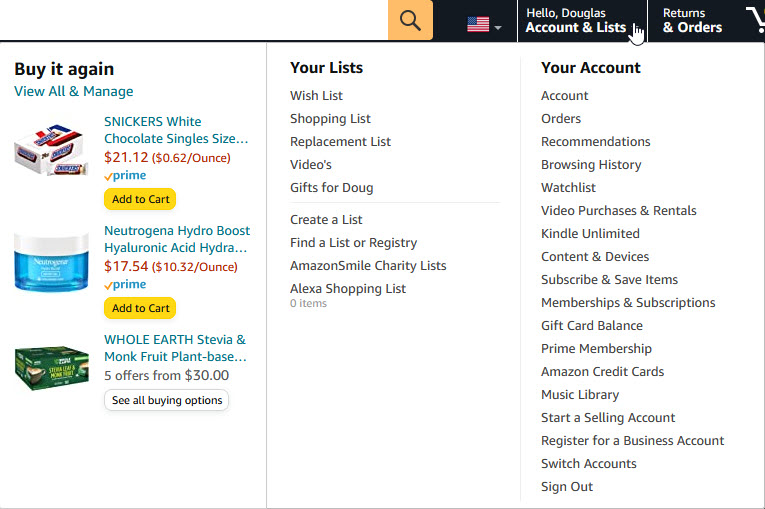Open Browsing History

click(x=591, y=165)
